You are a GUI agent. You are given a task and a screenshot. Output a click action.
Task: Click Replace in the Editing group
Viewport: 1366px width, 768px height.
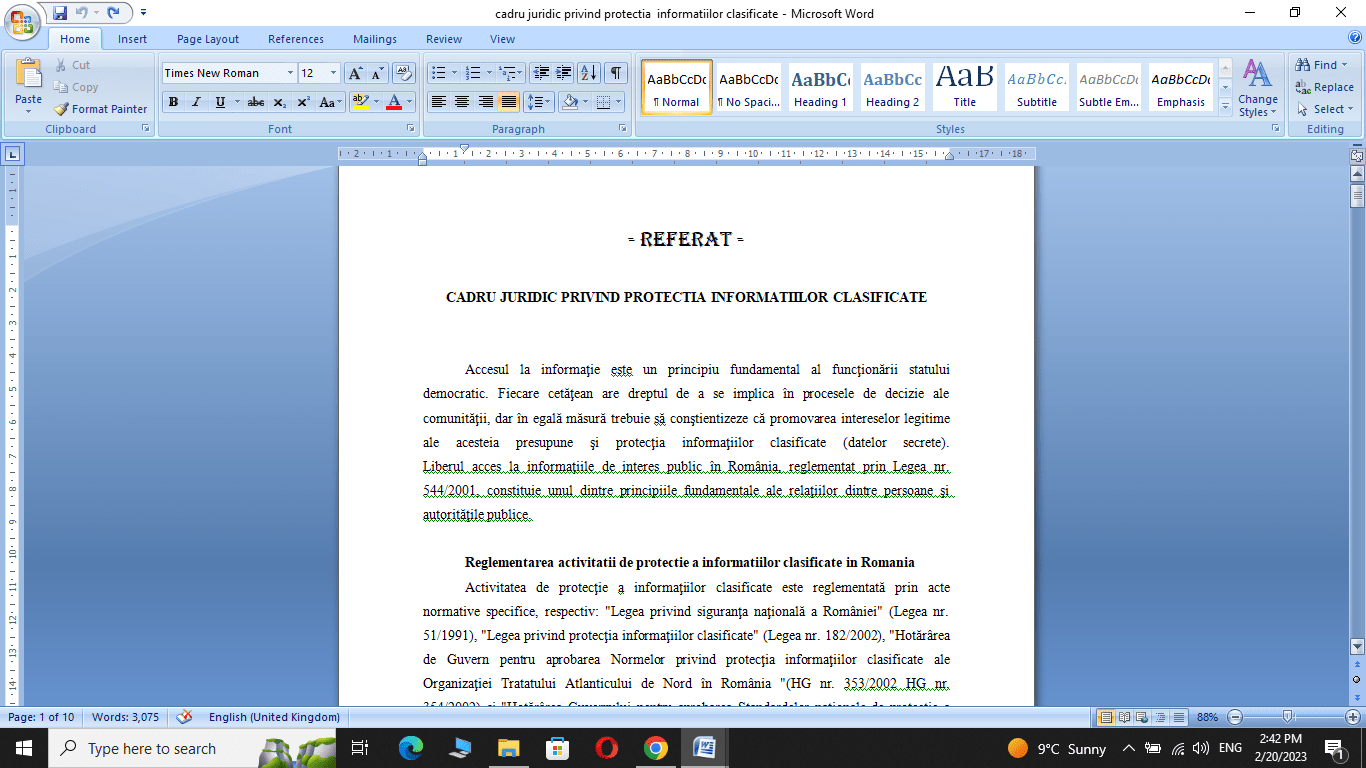coord(1324,87)
